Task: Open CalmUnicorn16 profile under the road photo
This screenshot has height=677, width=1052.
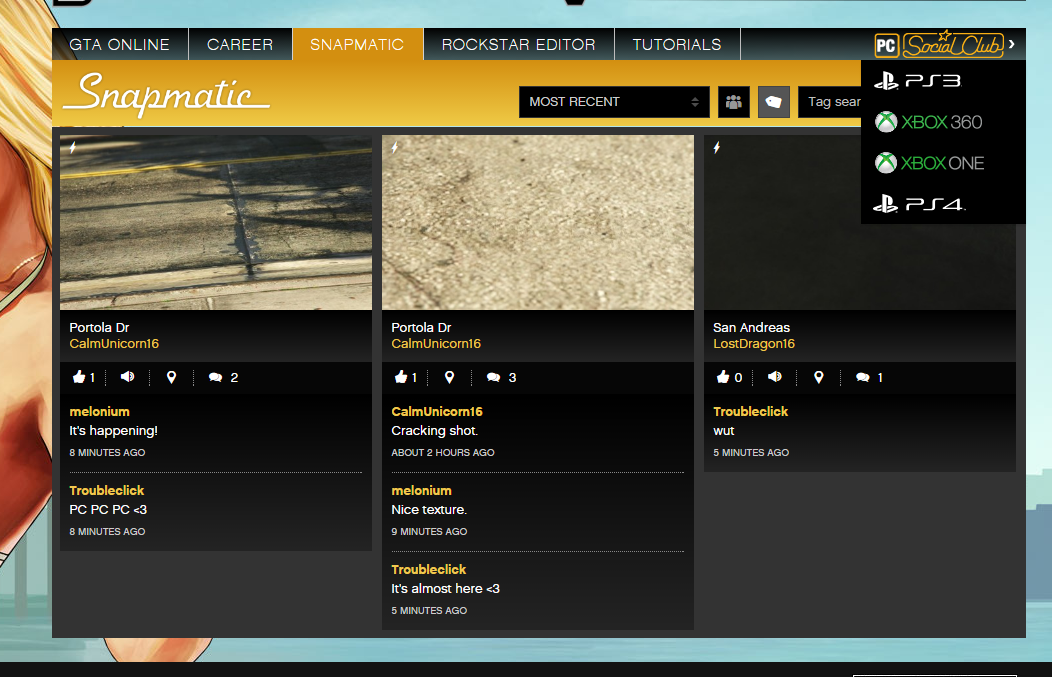Action: 114,344
